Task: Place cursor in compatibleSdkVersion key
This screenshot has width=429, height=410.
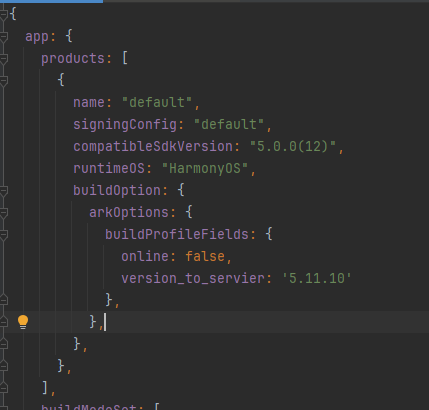Action: tap(153, 146)
